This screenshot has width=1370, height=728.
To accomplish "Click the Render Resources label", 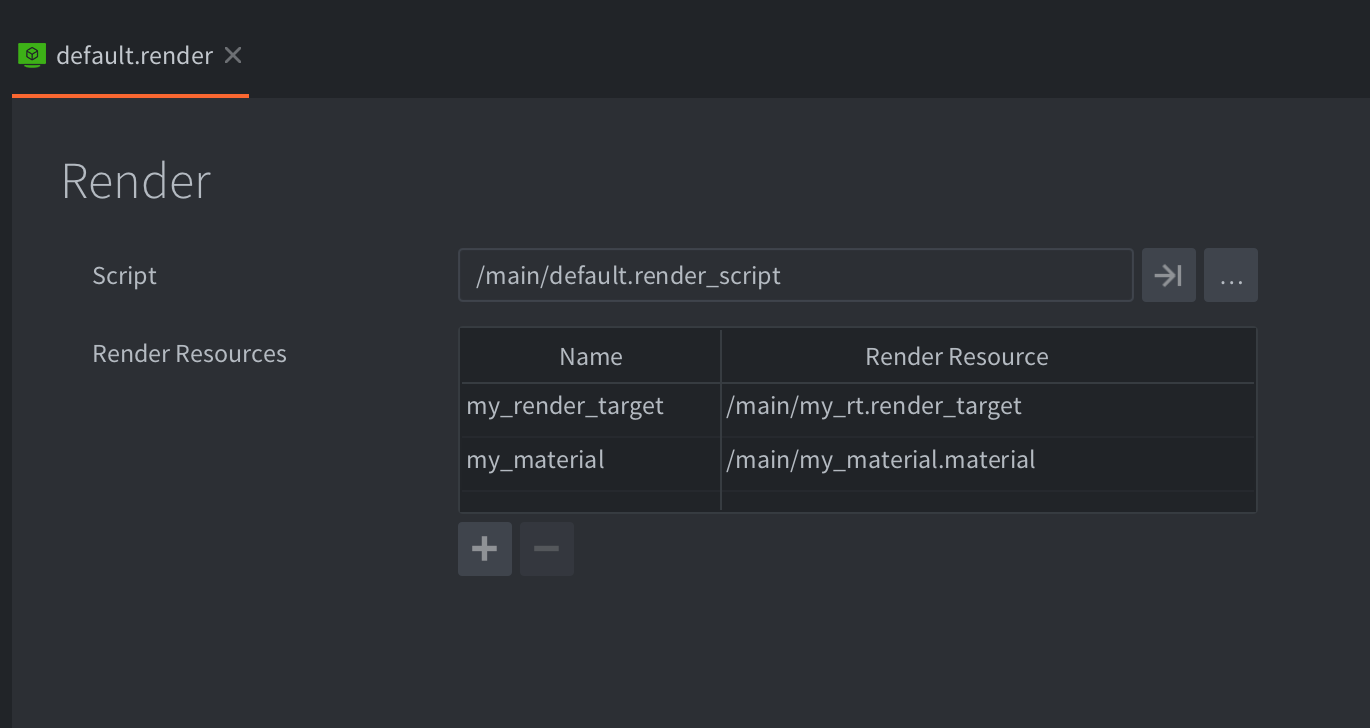I will (x=189, y=353).
